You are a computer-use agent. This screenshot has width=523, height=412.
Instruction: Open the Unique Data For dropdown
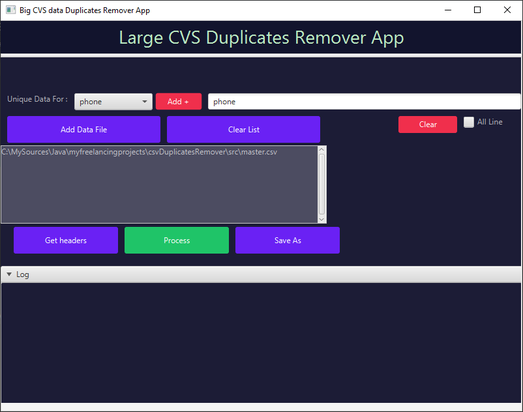113,101
